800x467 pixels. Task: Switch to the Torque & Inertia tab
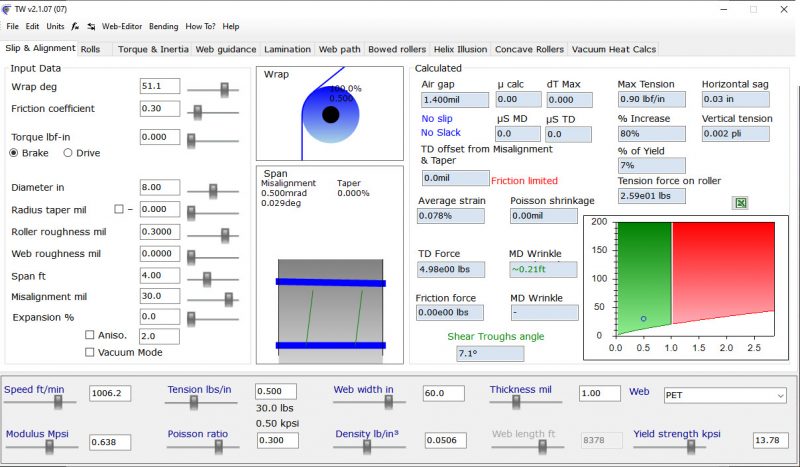pyautogui.click(x=152, y=48)
